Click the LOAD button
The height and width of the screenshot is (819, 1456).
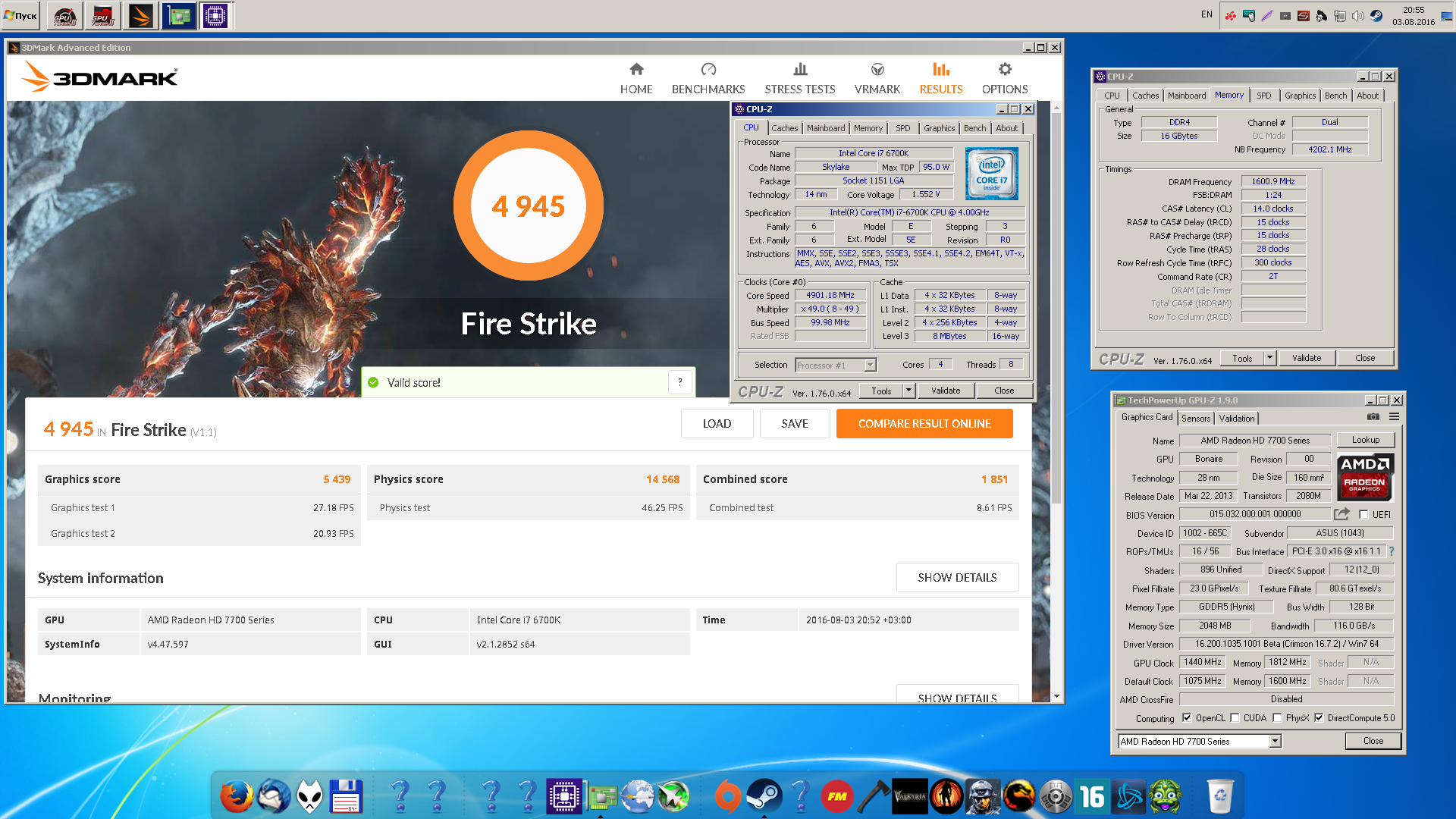coord(717,424)
